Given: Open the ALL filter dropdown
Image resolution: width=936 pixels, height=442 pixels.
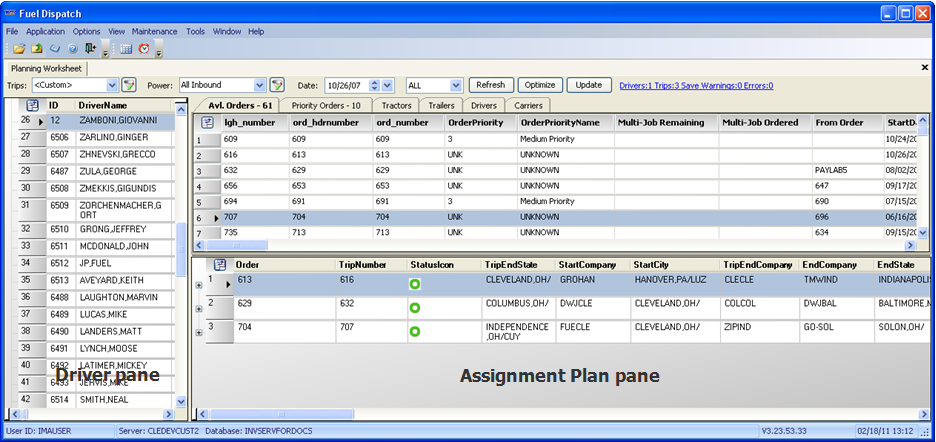Looking at the screenshot, I should (456, 85).
